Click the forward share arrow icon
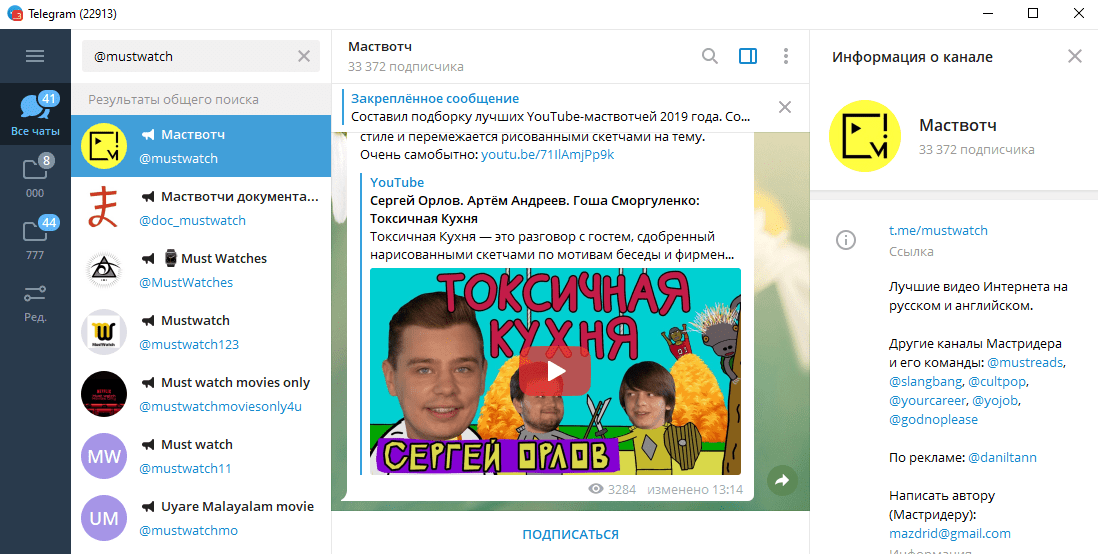 pos(782,481)
